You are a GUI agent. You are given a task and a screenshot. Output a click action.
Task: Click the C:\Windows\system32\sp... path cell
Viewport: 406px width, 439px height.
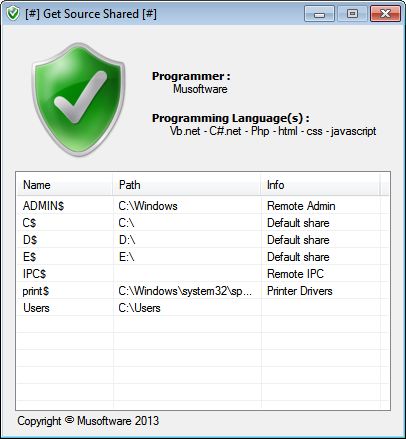point(185,291)
